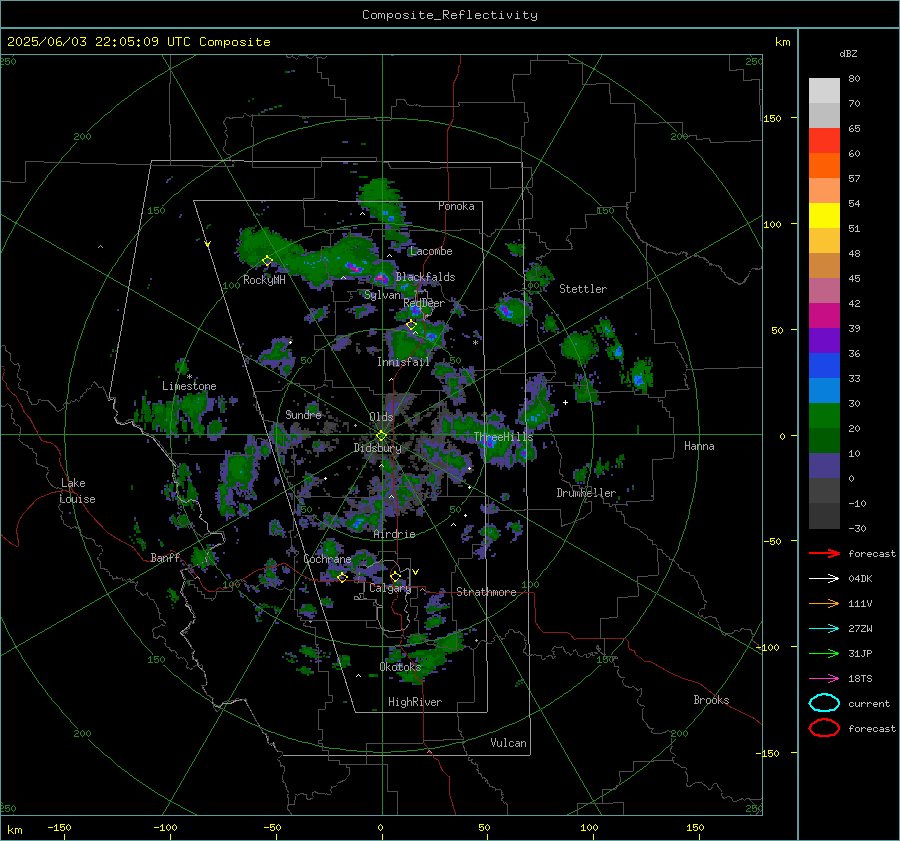
Task: Click the yellow v marker east of Calgary
Action: (416, 572)
